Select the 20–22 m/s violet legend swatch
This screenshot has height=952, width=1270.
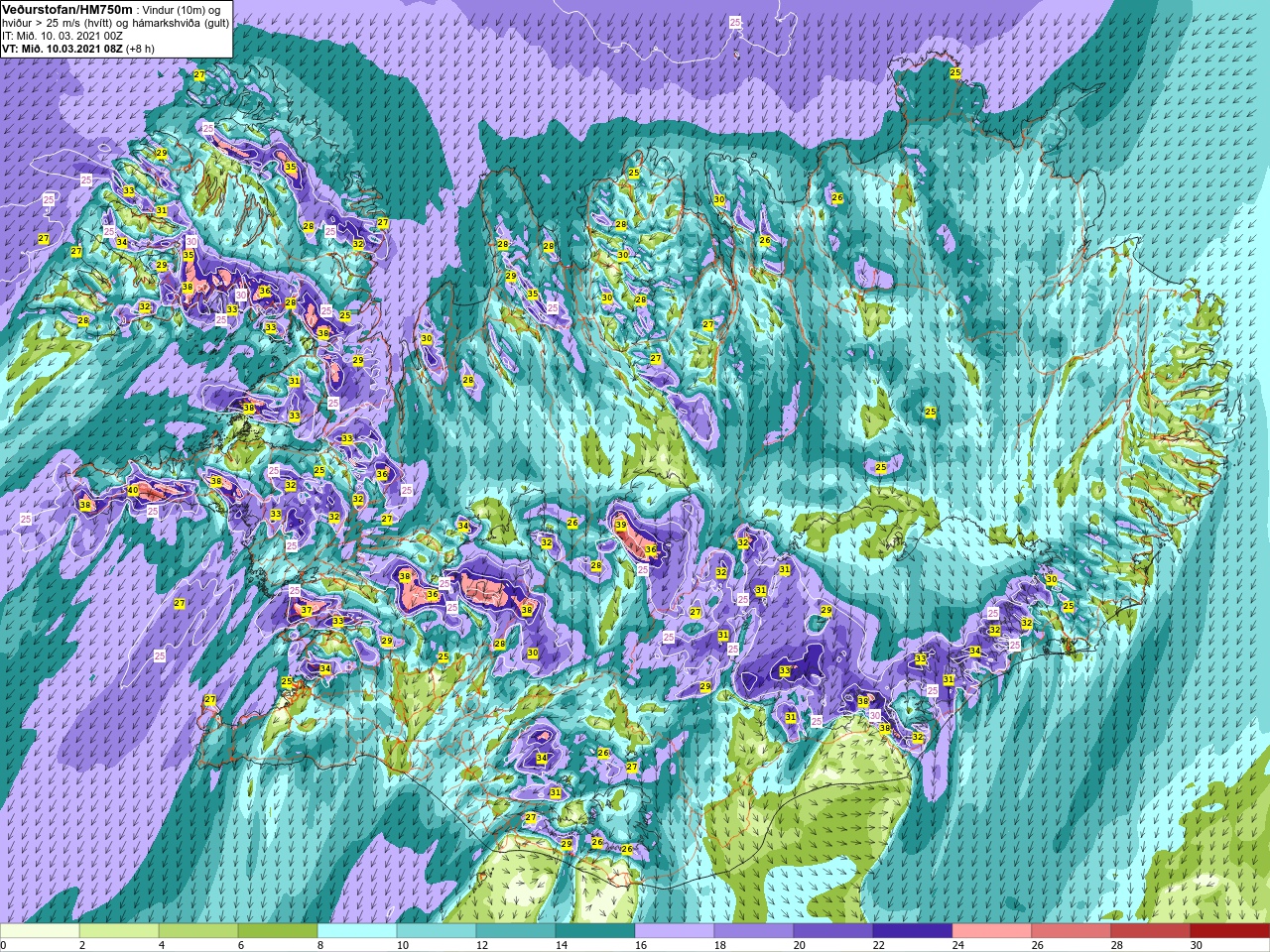point(833,931)
